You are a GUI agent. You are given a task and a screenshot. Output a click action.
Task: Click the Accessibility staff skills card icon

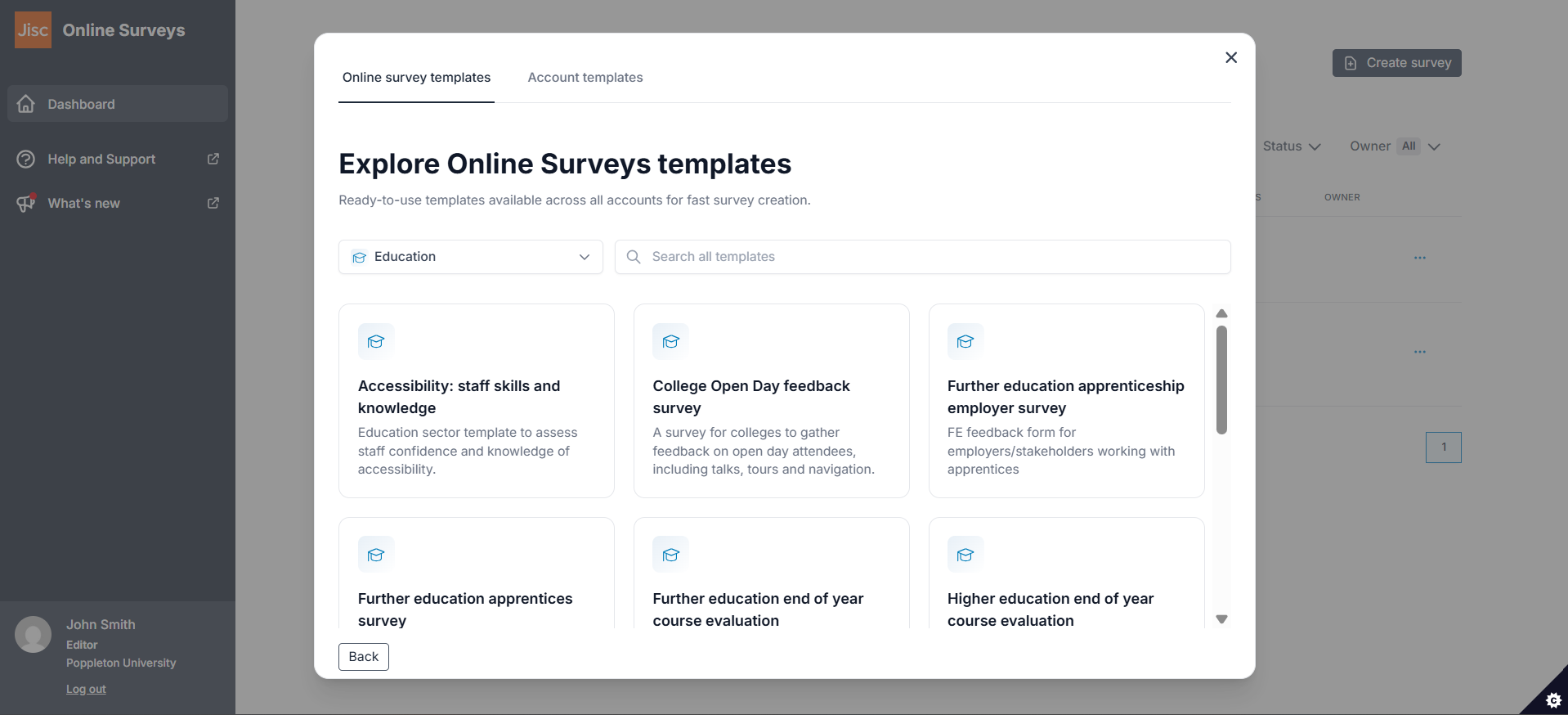click(x=376, y=341)
